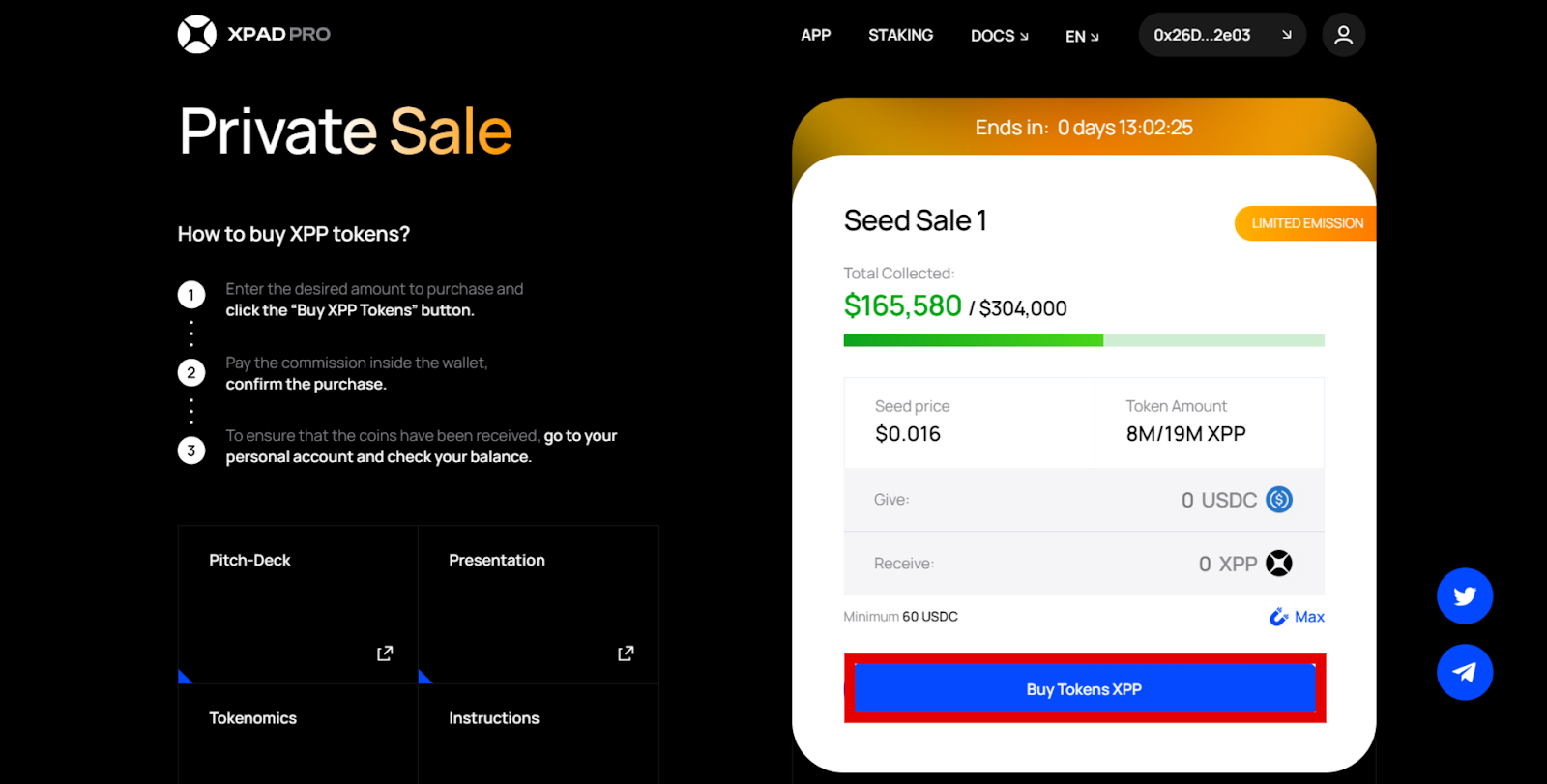
Task: Open the Instructions card
Action: [539, 735]
